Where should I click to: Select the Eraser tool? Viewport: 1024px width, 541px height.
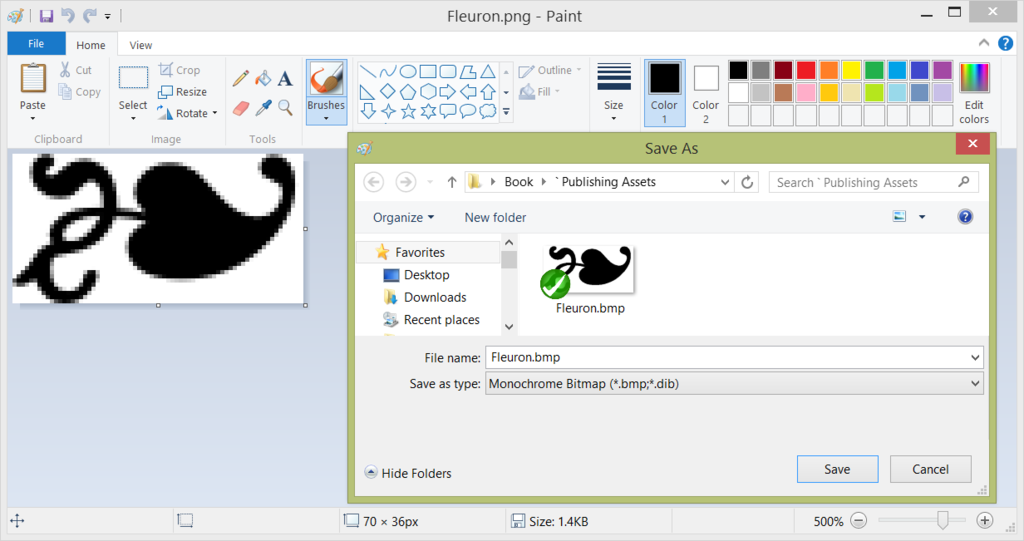tap(241, 107)
